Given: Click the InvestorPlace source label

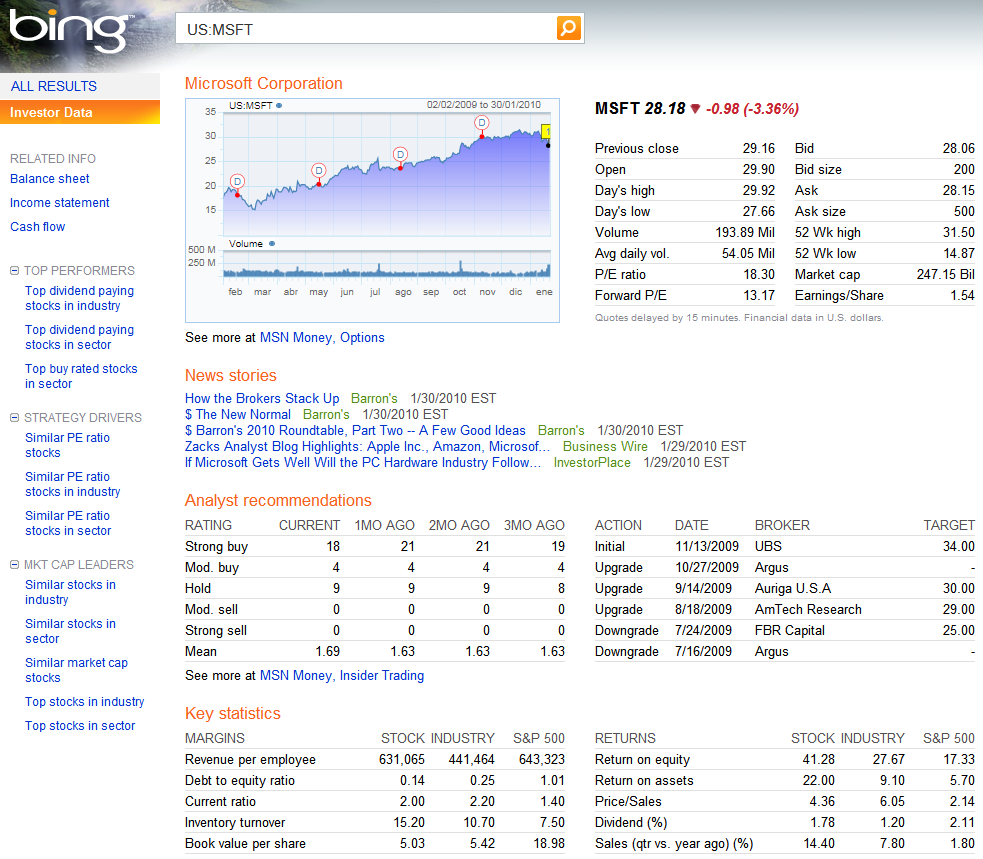Looking at the screenshot, I should click(592, 462).
